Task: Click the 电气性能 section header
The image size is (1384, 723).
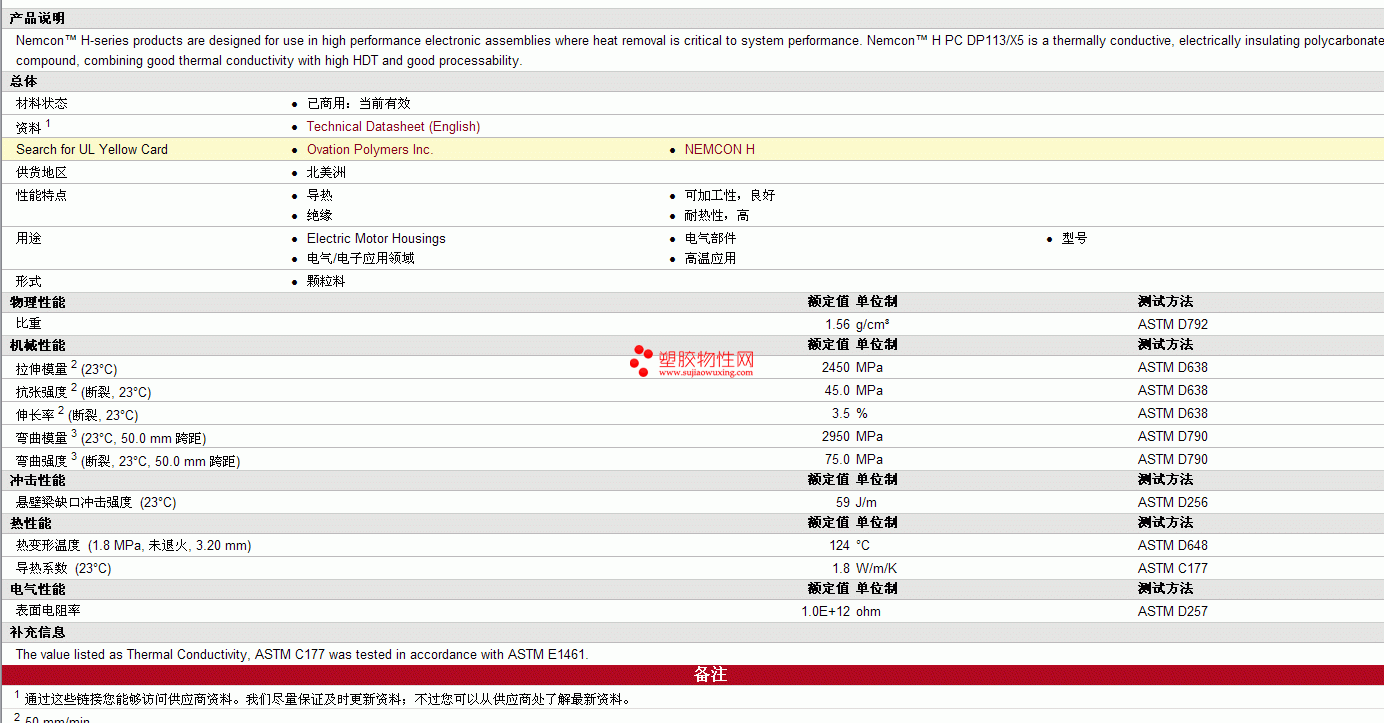Action: click(x=37, y=589)
